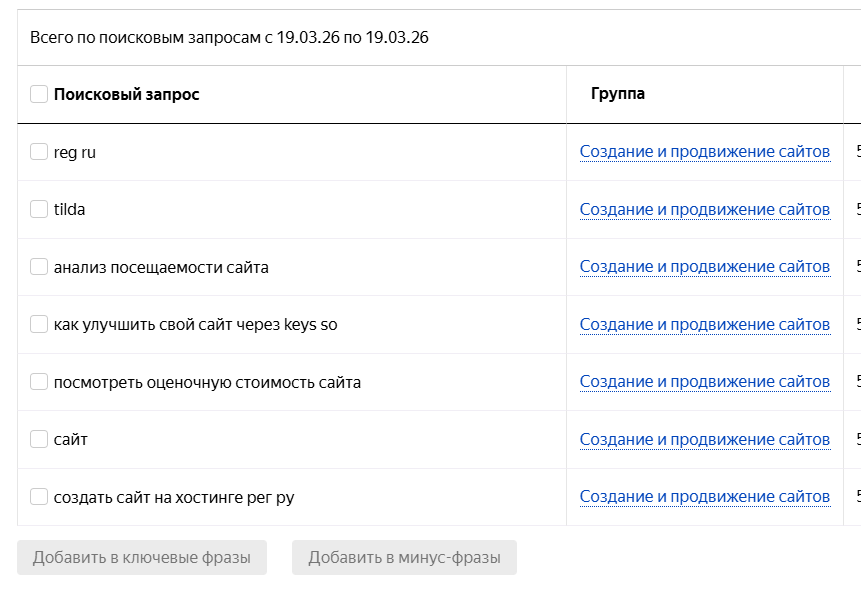Screen dimensions: 861x590
Task: Click the "Поисковый запрос" column header
Action: (x=126, y=94)
